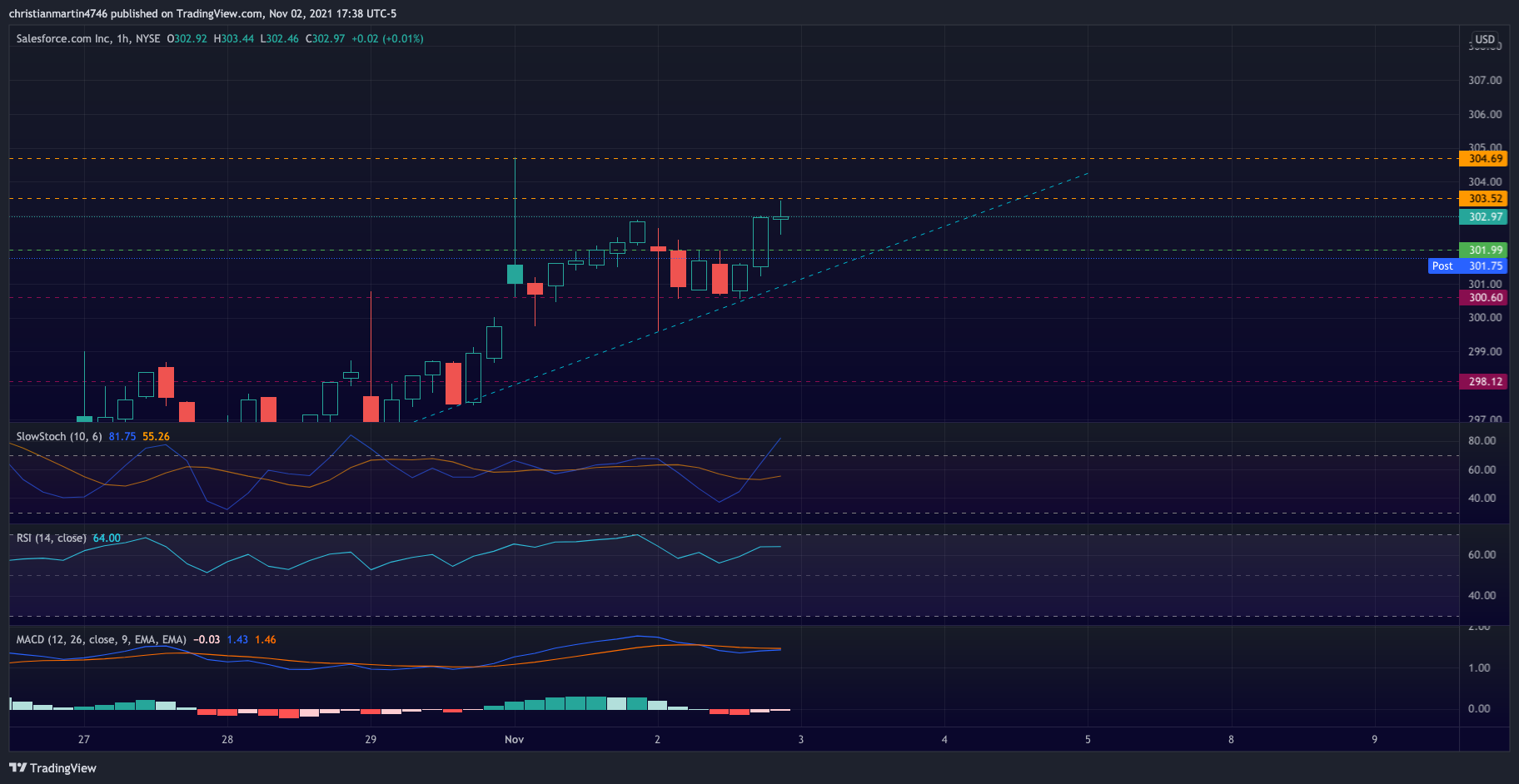Click the Salesforce.com Inc, 1h, NYSE title
The width and height of the screenshot is (1519, 784).
point(88,39)
